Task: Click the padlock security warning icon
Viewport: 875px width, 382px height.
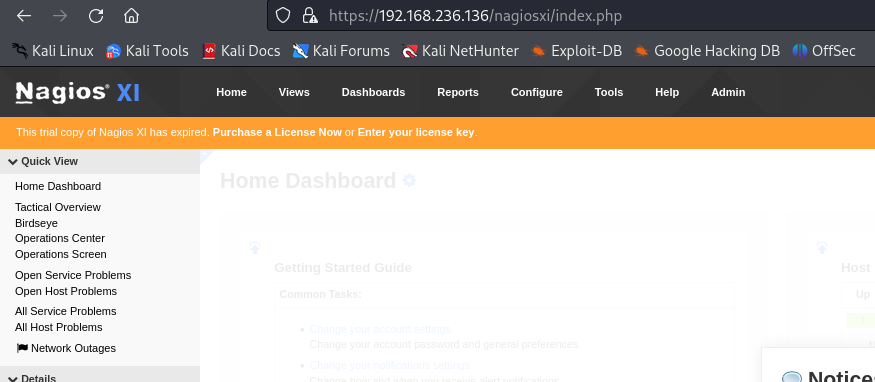Action: (310, 16)
